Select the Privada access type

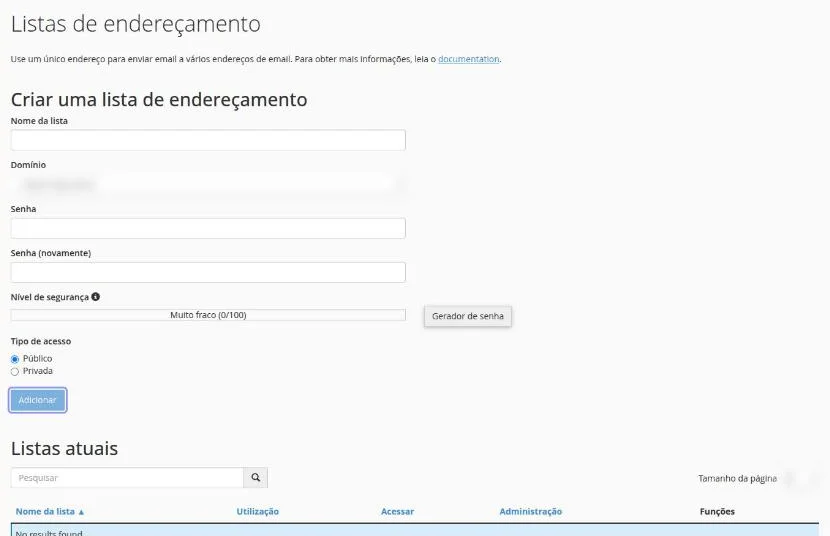[15, 372]
